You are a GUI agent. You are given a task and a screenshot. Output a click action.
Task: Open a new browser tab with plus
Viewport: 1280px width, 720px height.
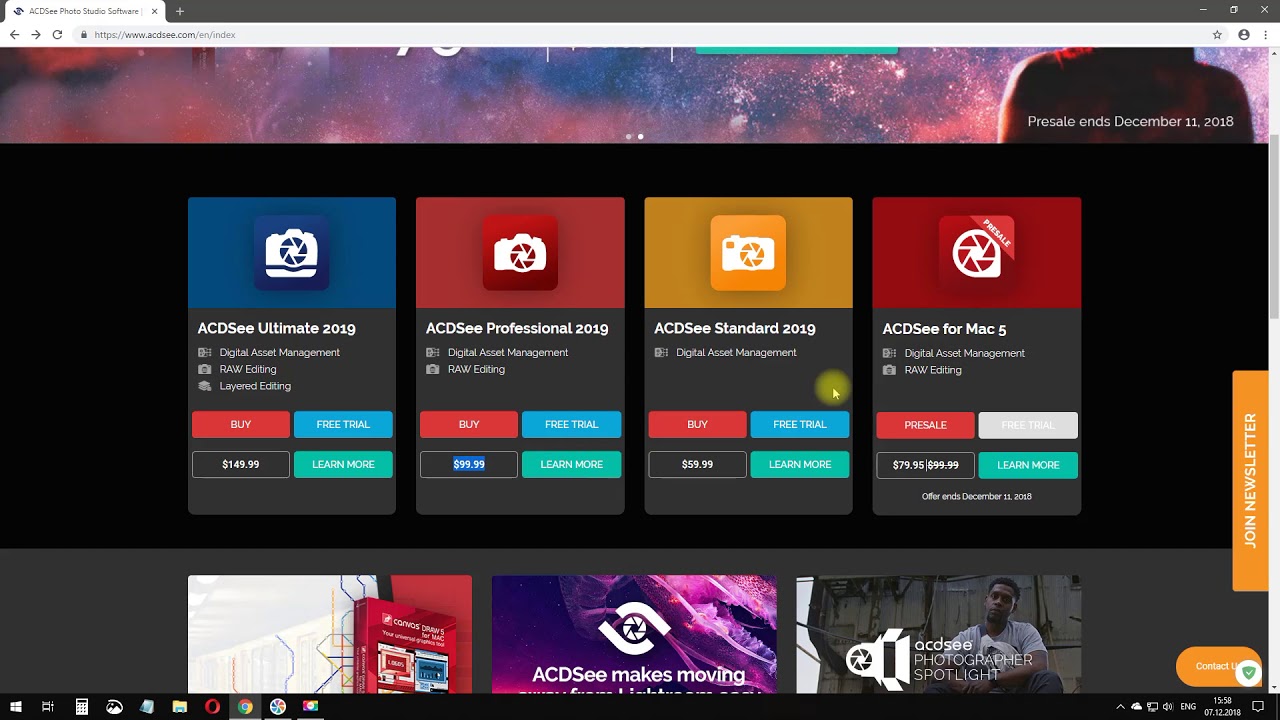pos(180,11)
